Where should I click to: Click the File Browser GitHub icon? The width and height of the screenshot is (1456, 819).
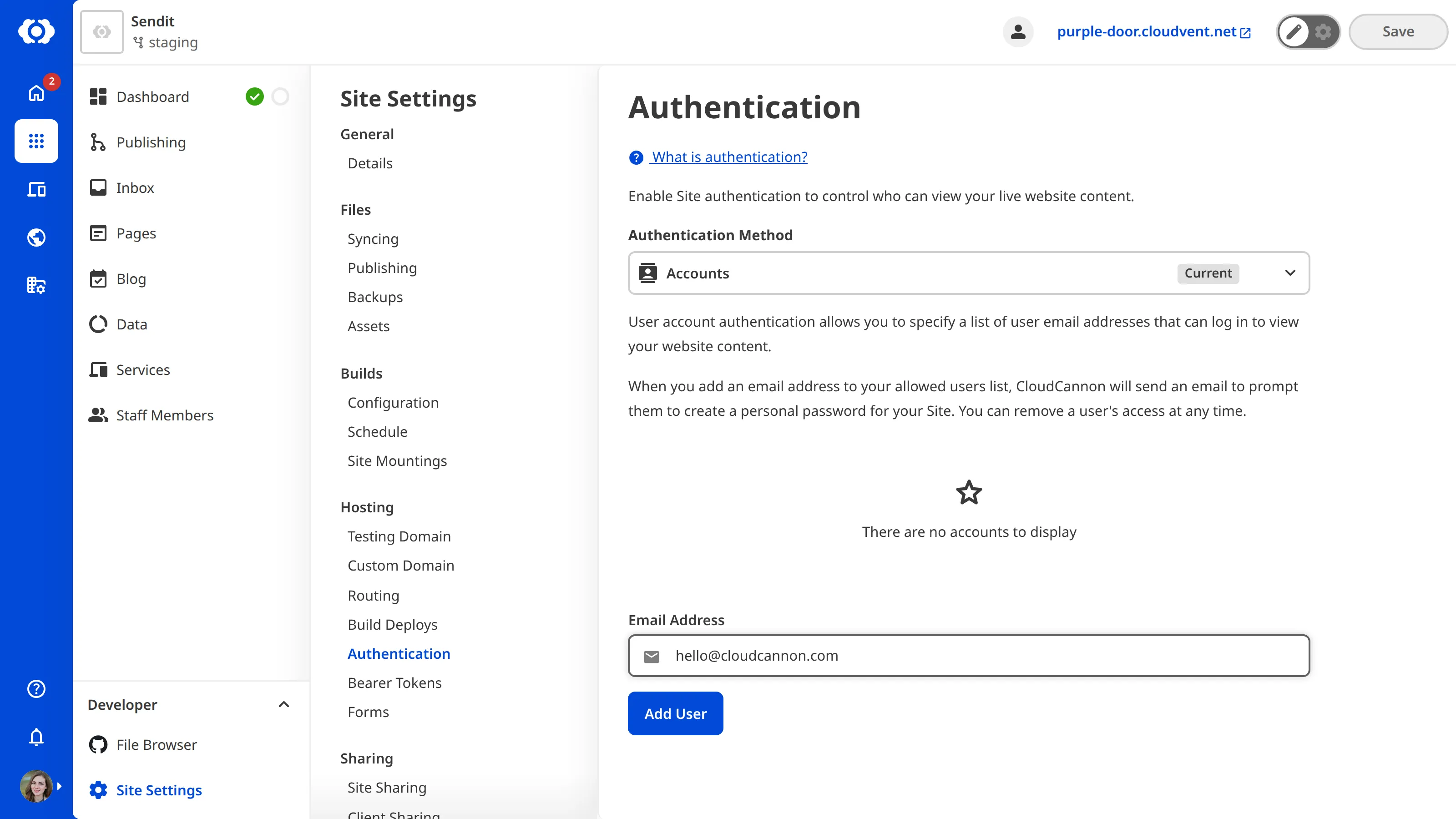click(x=98, y=744)
